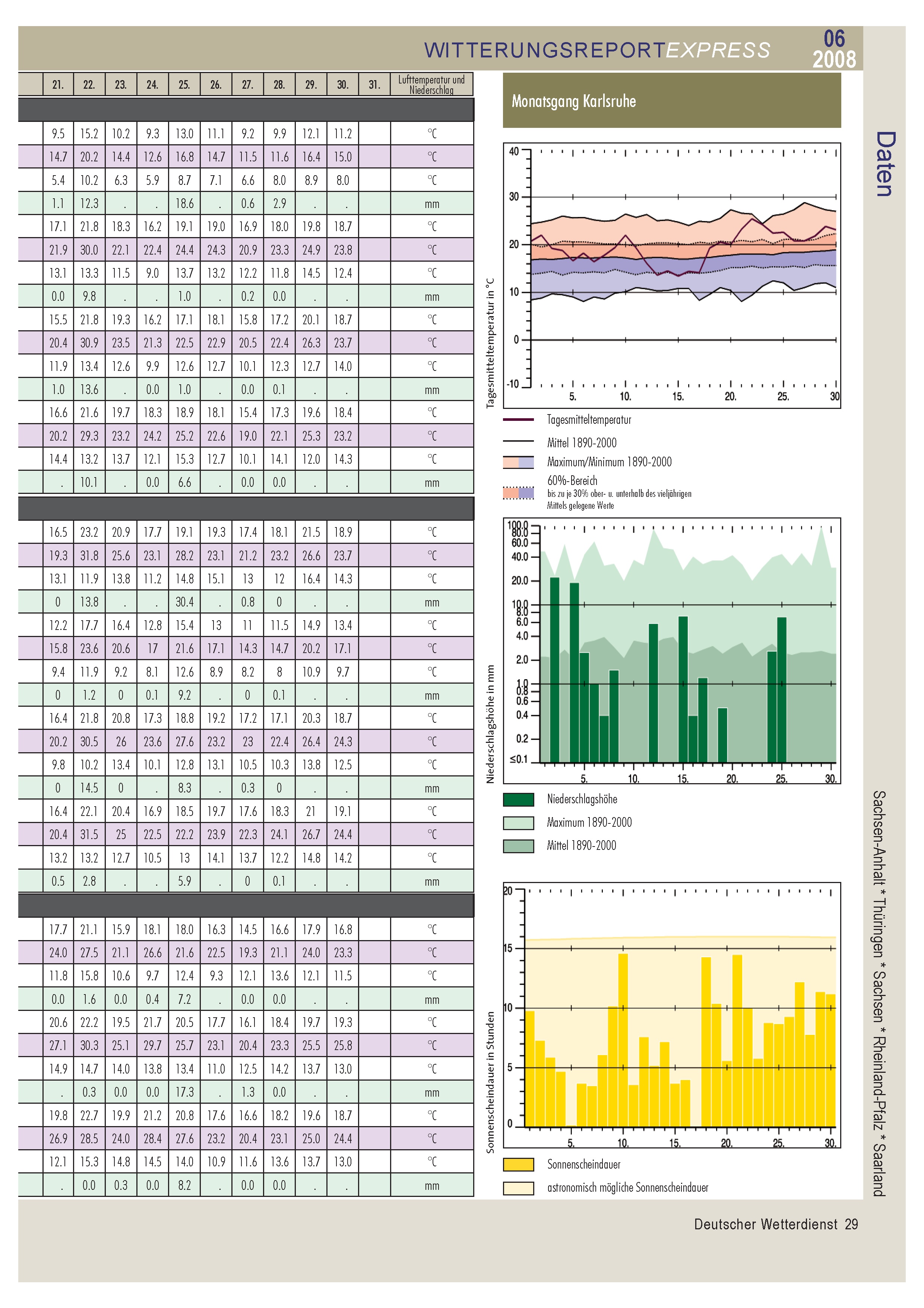The height and width of the screenshot is (1308, 924).
Task: Click the grey-green Mittel 1890-2000 precipitation swatch
Action: (x=518, y=847)
